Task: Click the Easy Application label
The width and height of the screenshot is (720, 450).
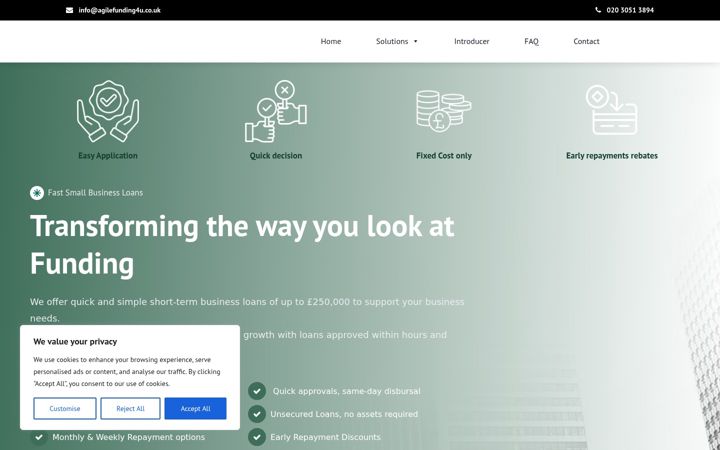Action: click(x=108, y=156)
